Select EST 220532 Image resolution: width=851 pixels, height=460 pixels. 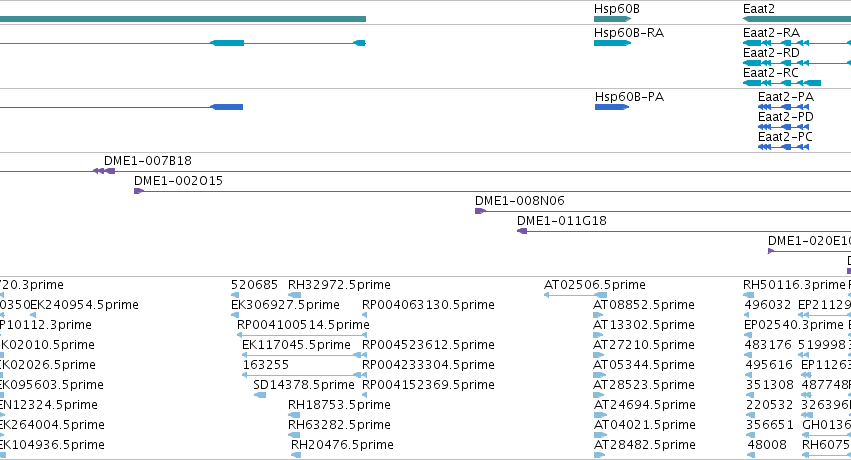(x=769, y=405)
